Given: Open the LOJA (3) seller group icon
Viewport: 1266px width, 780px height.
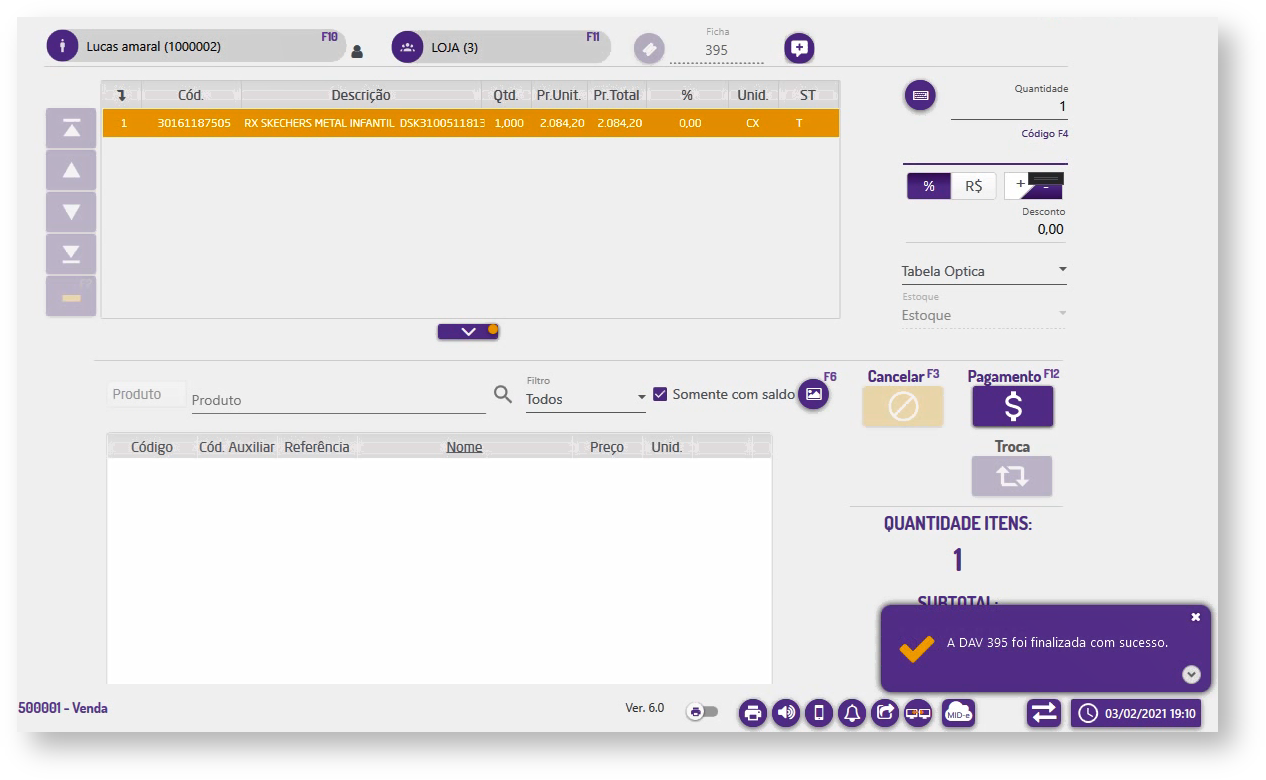Looking at the screenshot, I should (407, 47).
